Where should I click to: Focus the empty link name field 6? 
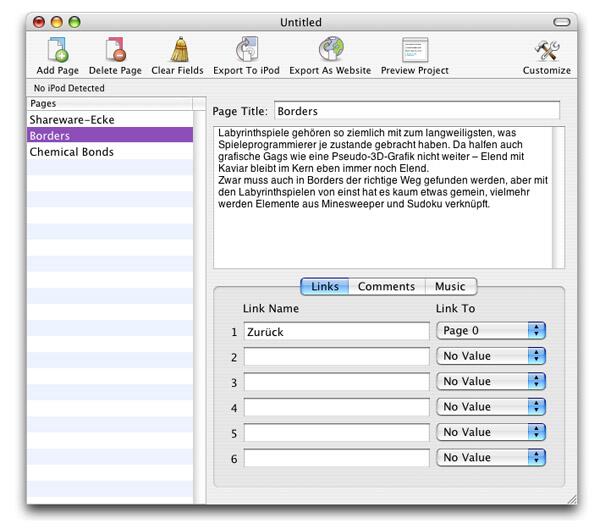tap(336, 458)
